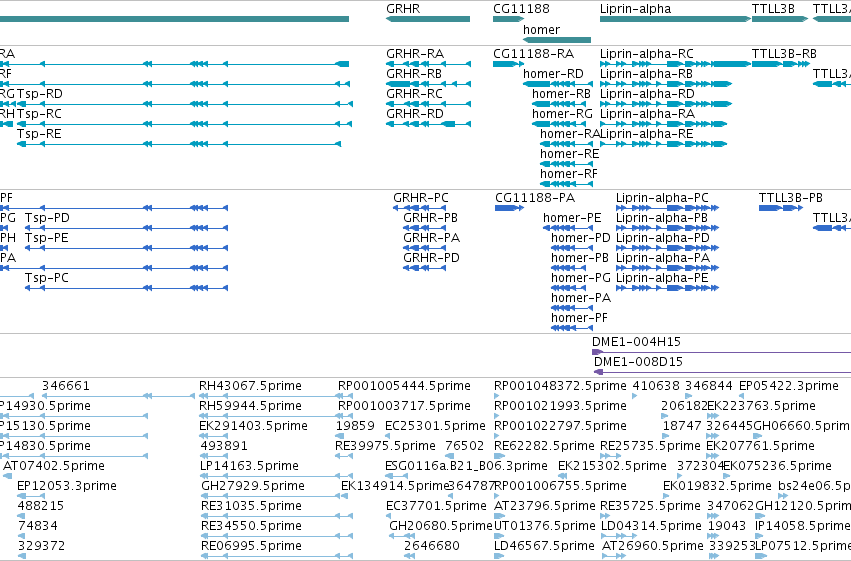Click the Tsp-RD transcript label
The height and width of the screenshot is (561, 851).
pyautogui.click(x=40, y=94)
